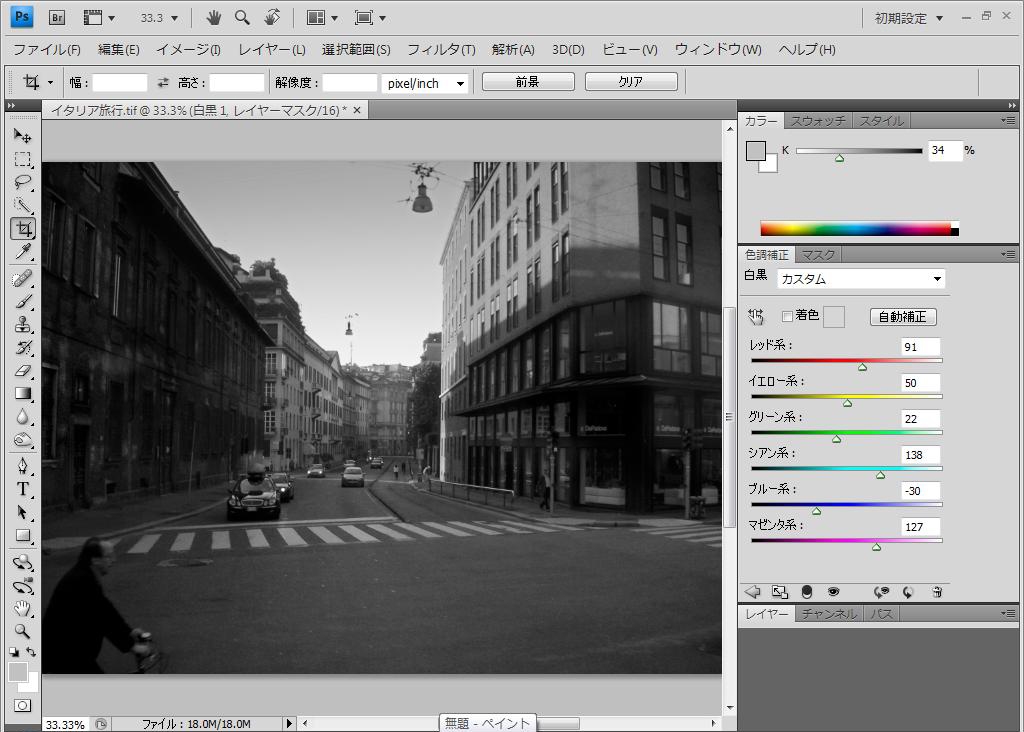The image size is (1024, 732).
Task: Enable the 着色 (tint) checkbox
Action: coord(787,317)
